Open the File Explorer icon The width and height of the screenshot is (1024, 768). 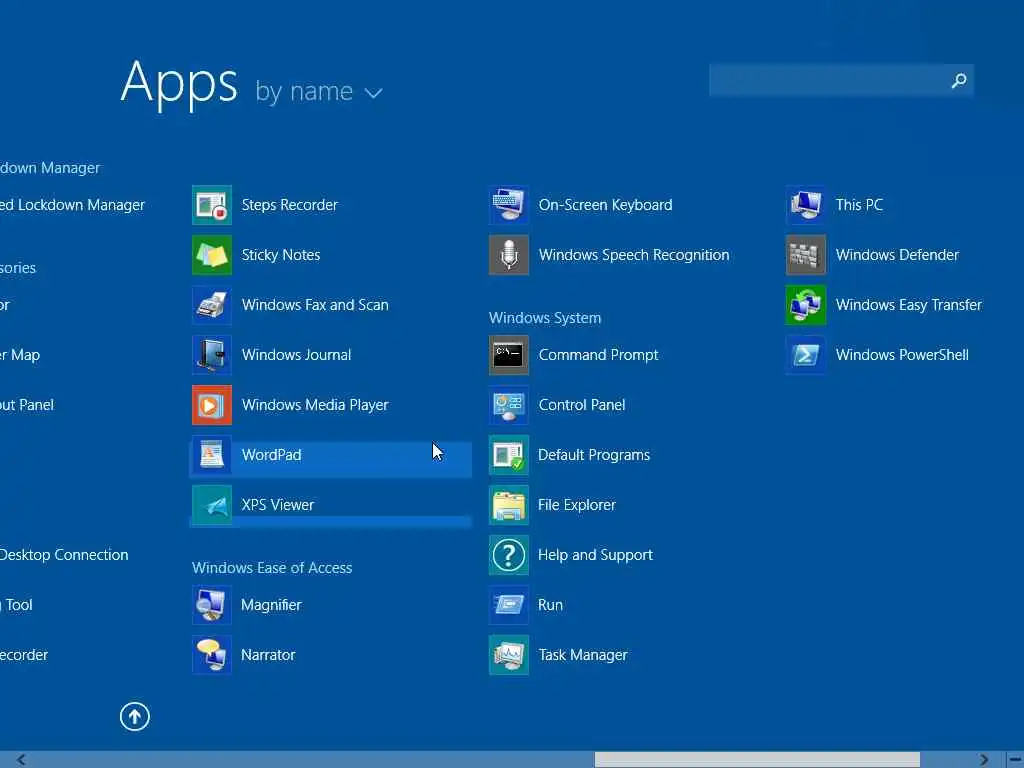click(509, 505)
